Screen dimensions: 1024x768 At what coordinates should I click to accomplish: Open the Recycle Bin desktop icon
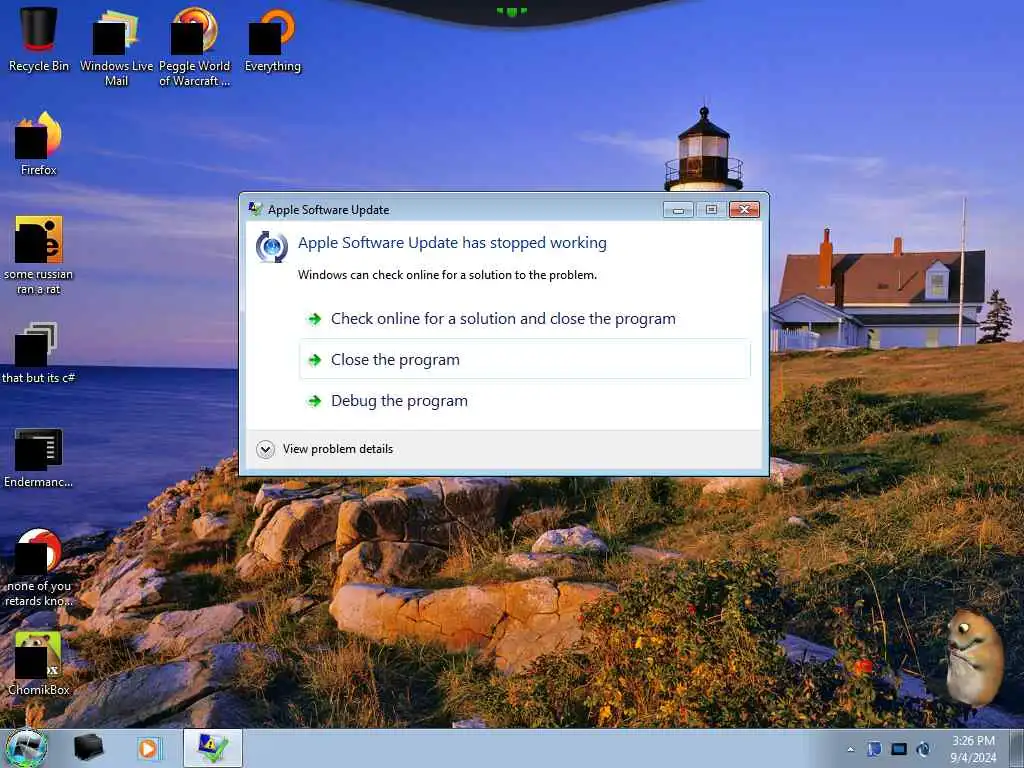click(39, 40)
